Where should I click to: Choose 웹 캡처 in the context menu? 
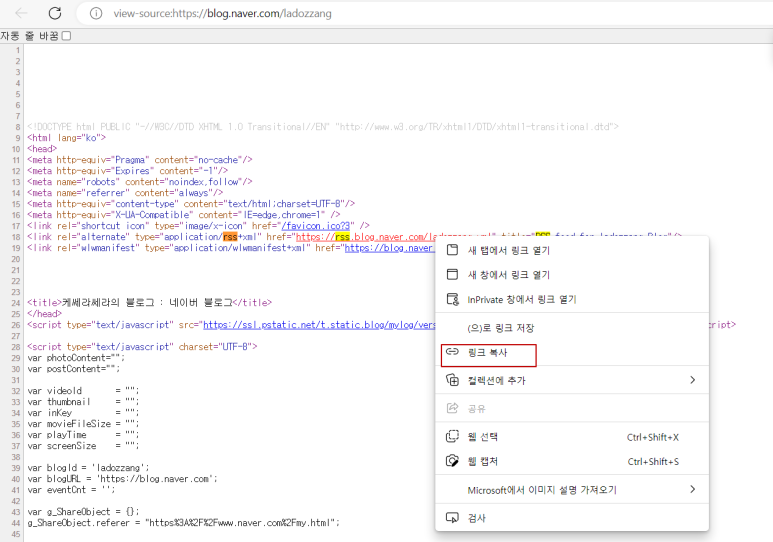tap(572, 462)
